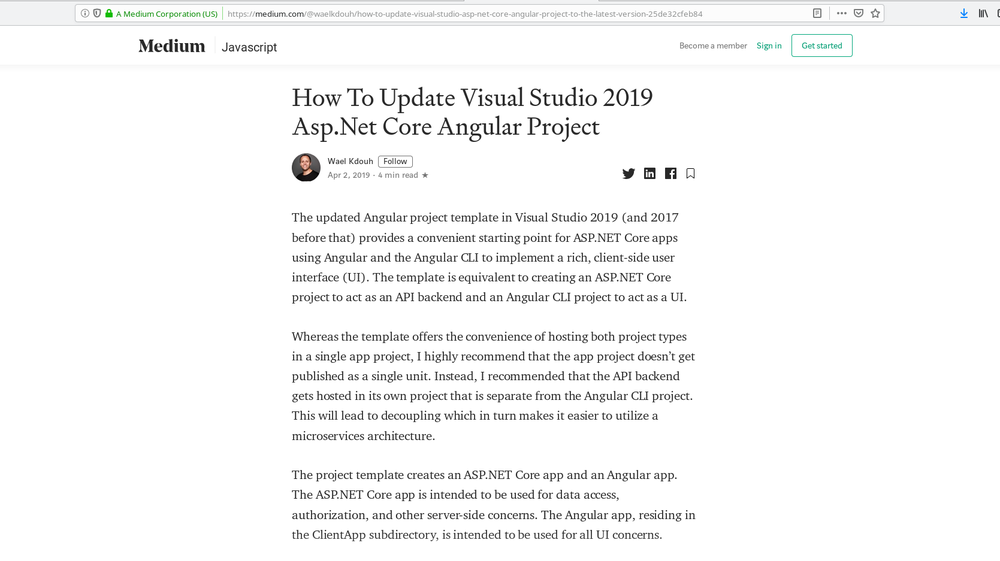Open the Firefox library icon
This screenshot has width=1000, height=561.
pos(983,13)
